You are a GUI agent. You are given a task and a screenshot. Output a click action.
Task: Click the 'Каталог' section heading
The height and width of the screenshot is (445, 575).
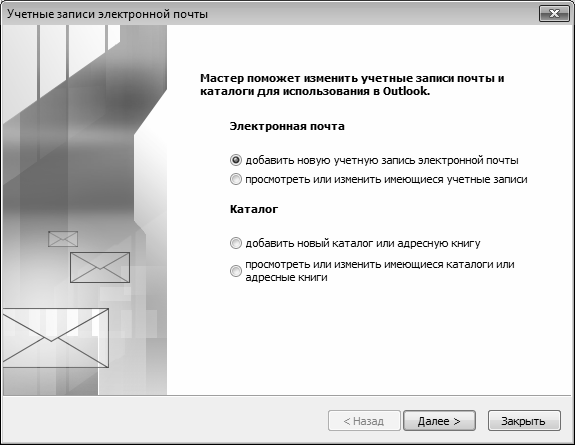254,209
